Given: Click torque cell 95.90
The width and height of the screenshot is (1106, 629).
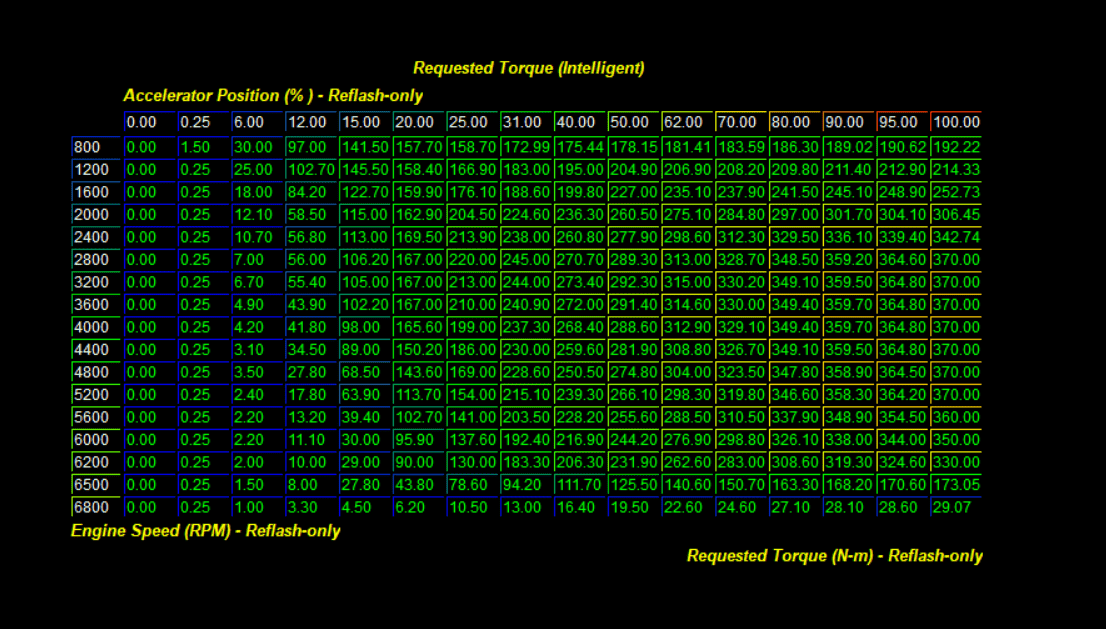Looking at the screenshot, I should pyautogui.click(x=418, y=440).
